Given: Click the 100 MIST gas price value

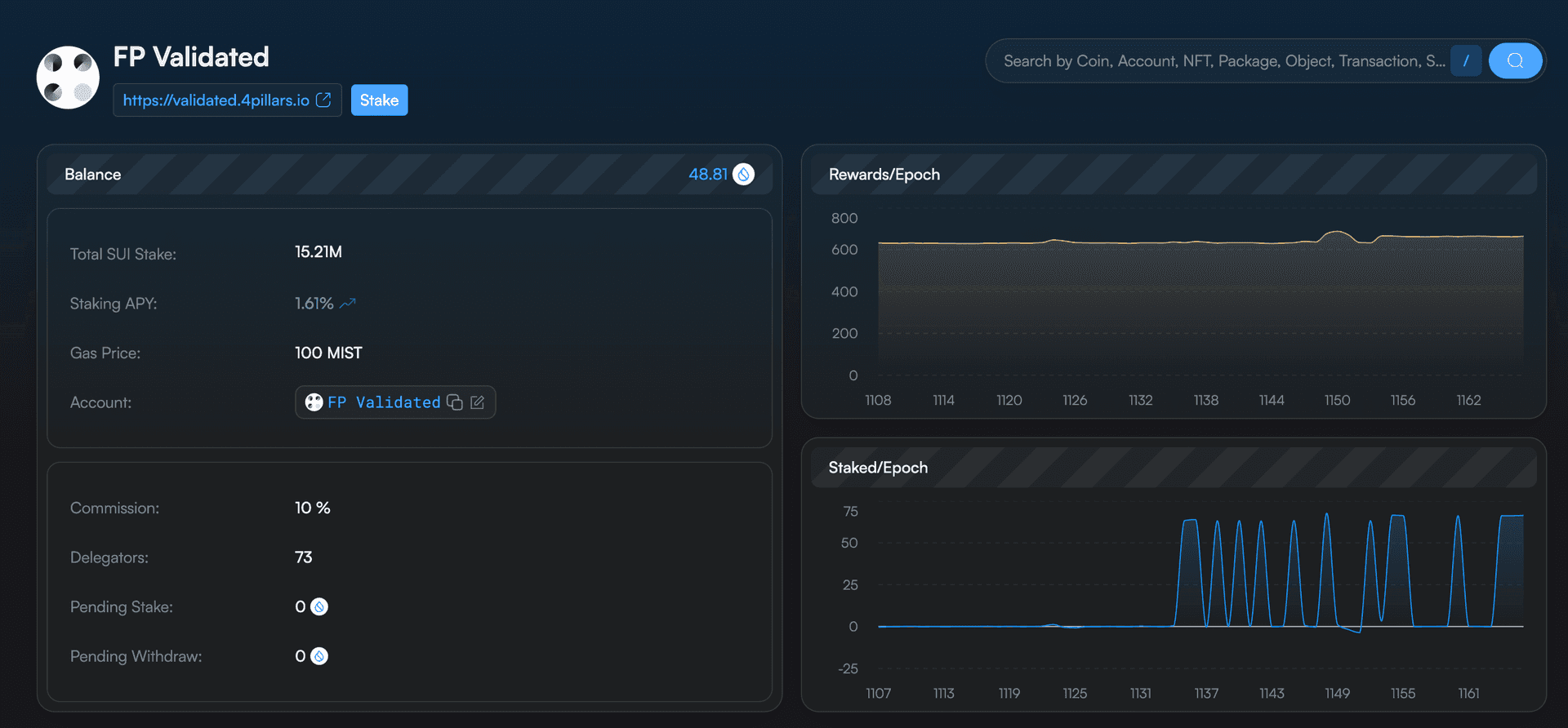Looking at the screenshot, I should click(x=328, y=353).
